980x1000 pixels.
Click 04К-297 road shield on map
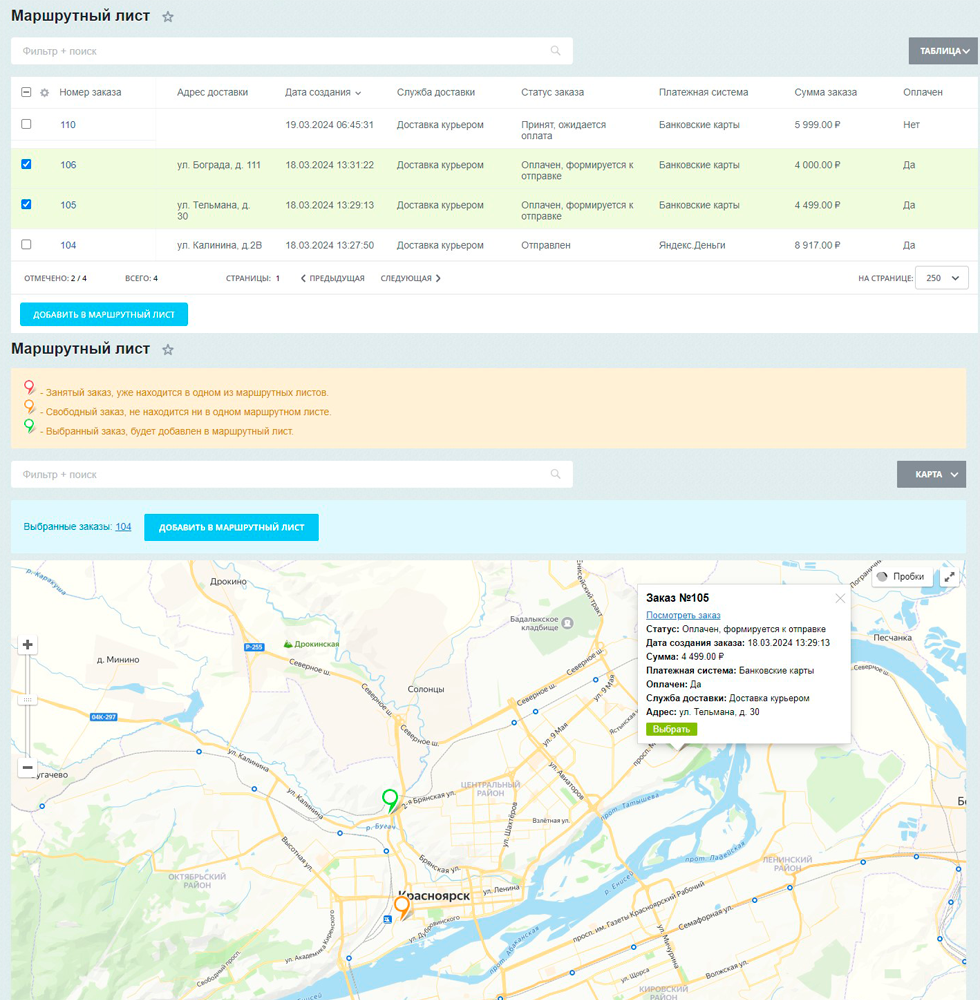click(x=103, y=717)
